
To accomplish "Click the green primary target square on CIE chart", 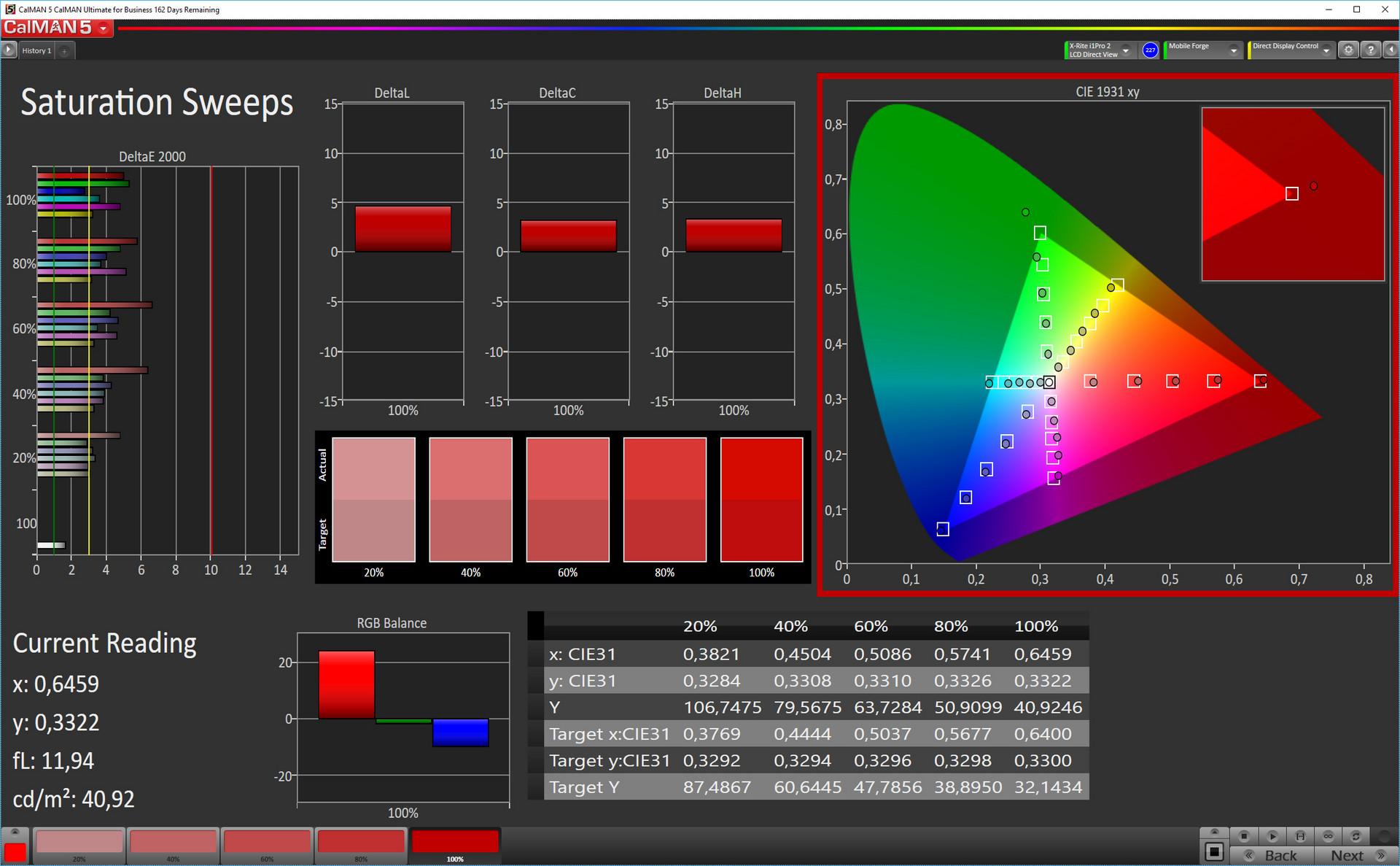I will click(1040, 233).
